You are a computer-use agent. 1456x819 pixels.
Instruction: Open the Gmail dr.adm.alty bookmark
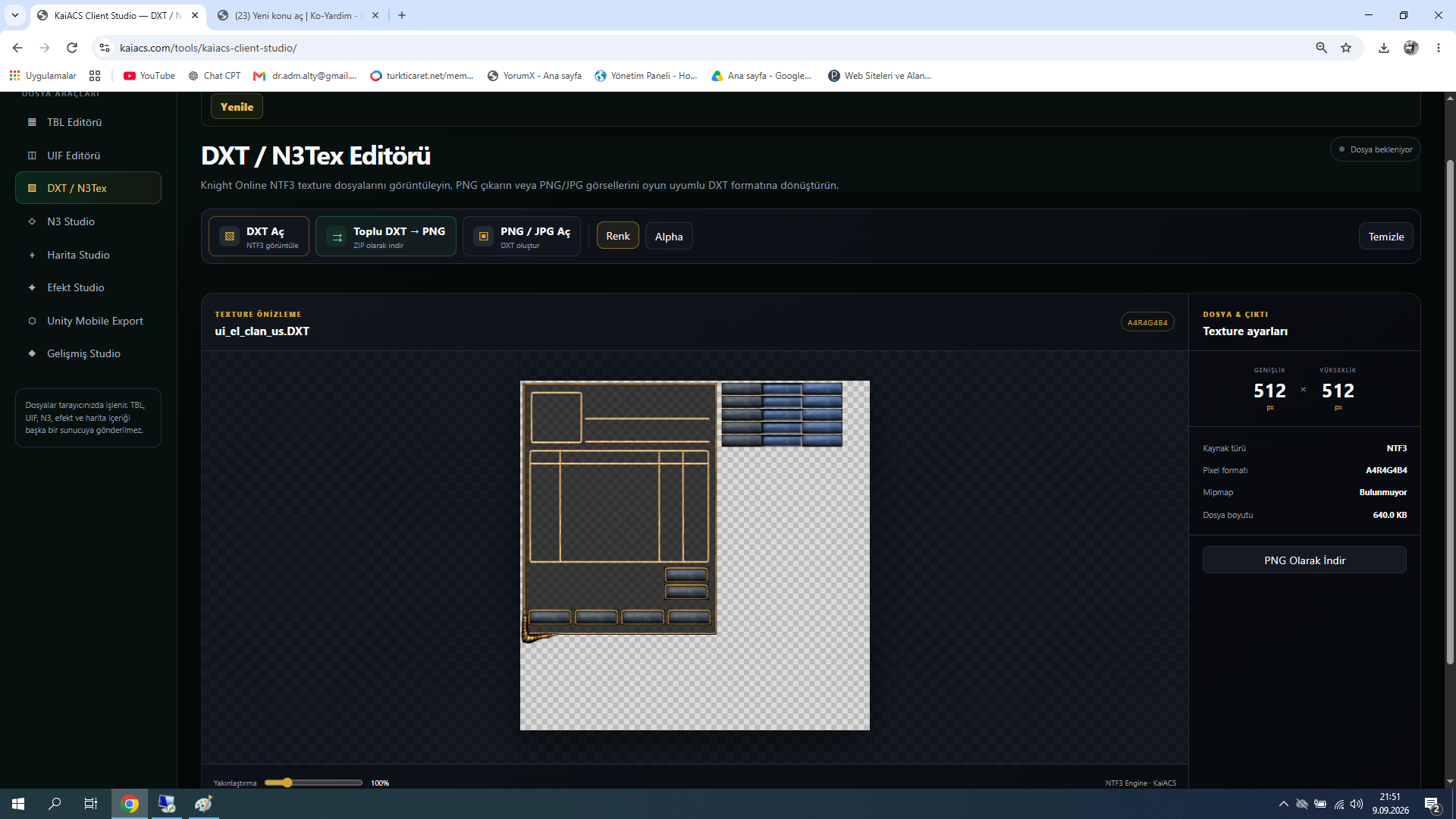[305, 76]
